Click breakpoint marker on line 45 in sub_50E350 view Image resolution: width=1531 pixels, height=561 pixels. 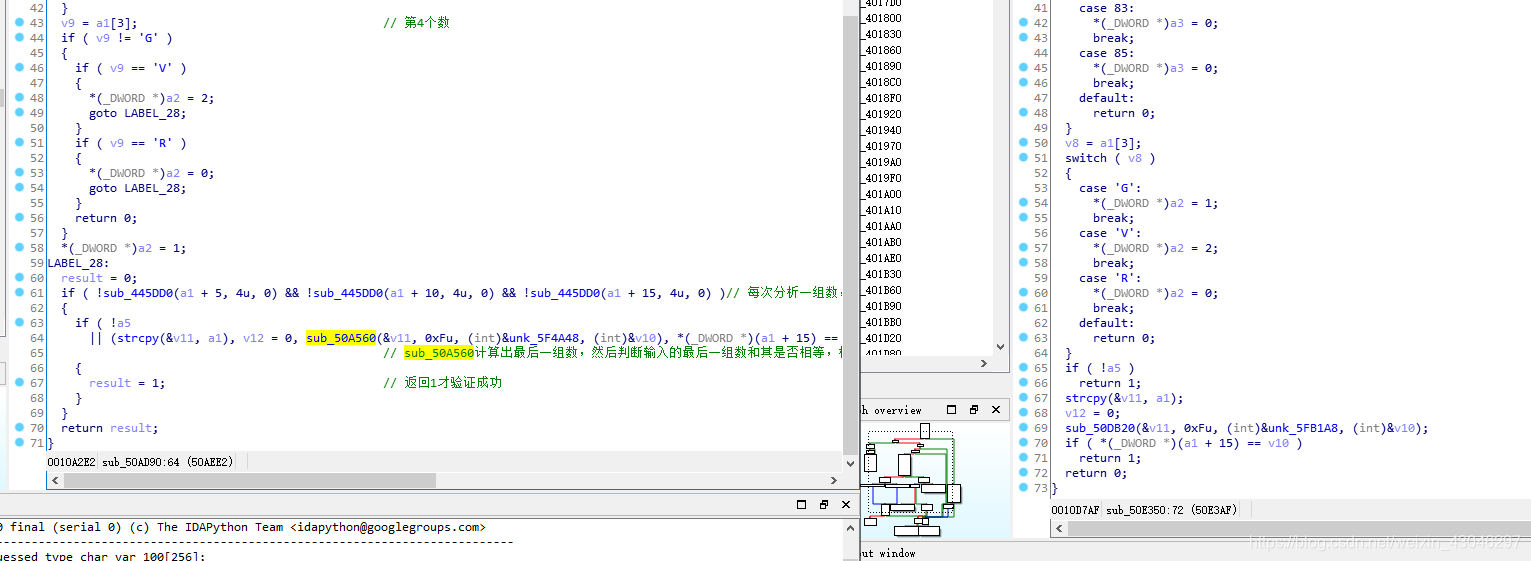coord(1023,67)
